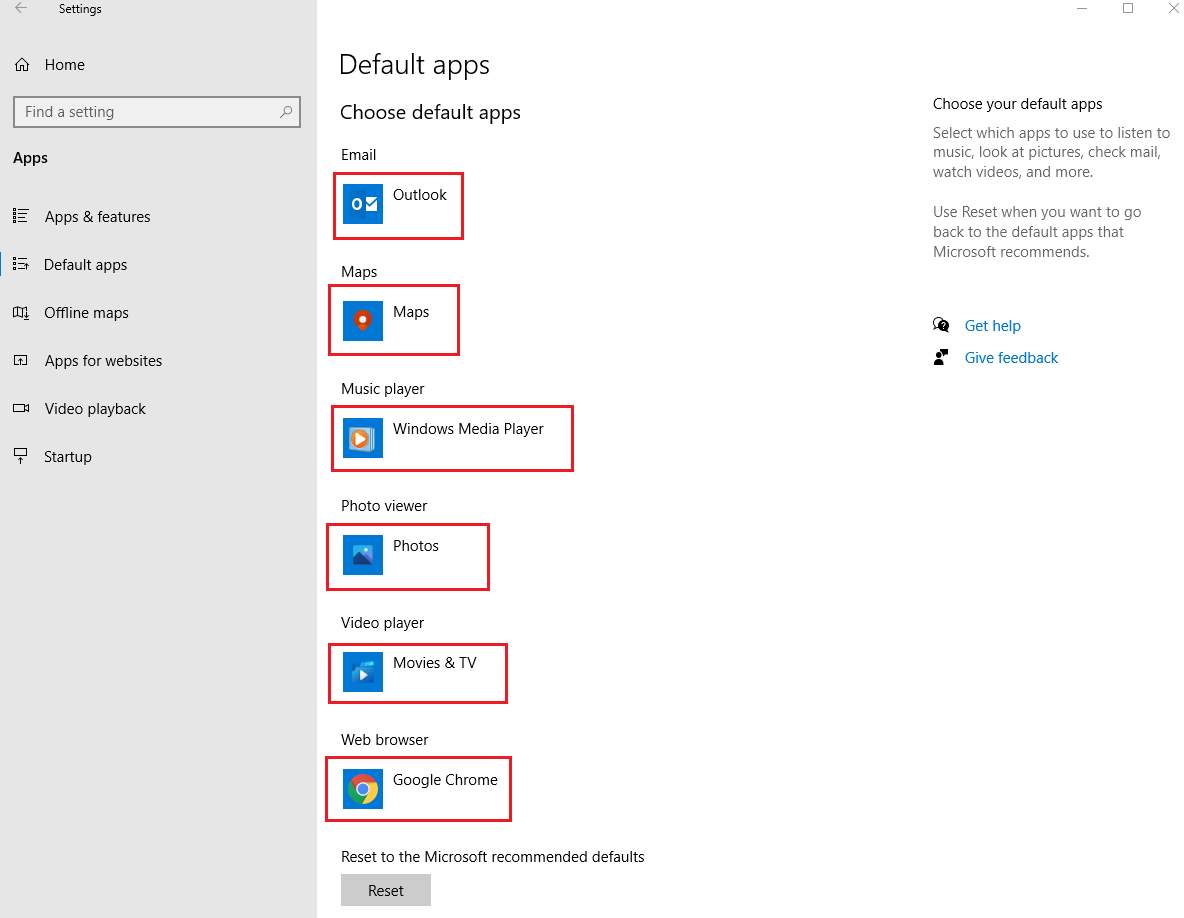Go back using the Settings back arrow

click(x=21, y=8)
